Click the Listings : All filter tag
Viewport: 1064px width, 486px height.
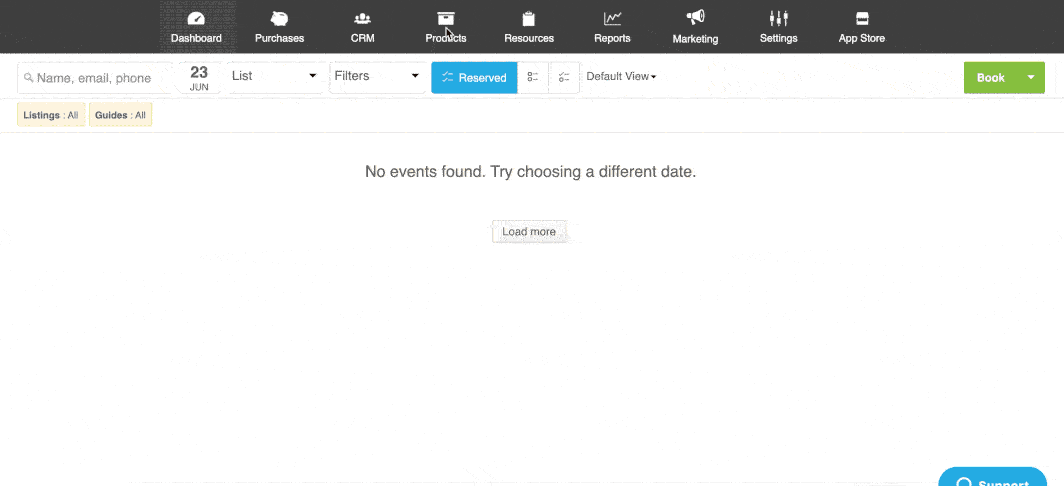[51, 115]
